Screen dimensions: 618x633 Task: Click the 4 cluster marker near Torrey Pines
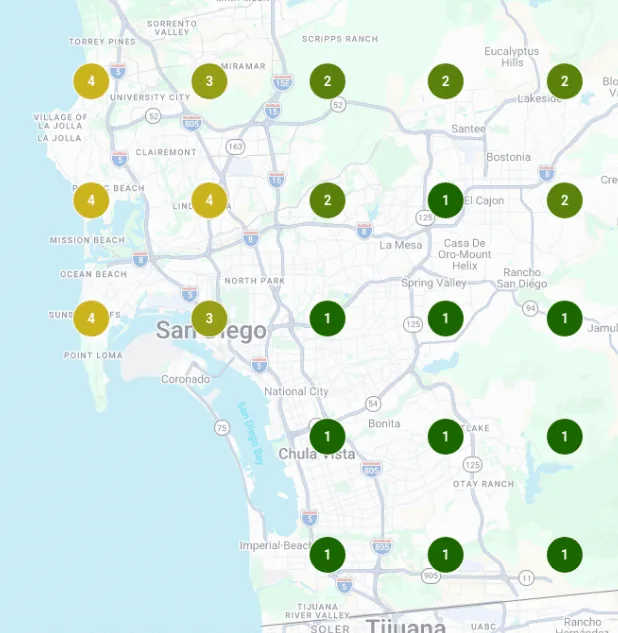click(x=91, y=81)
